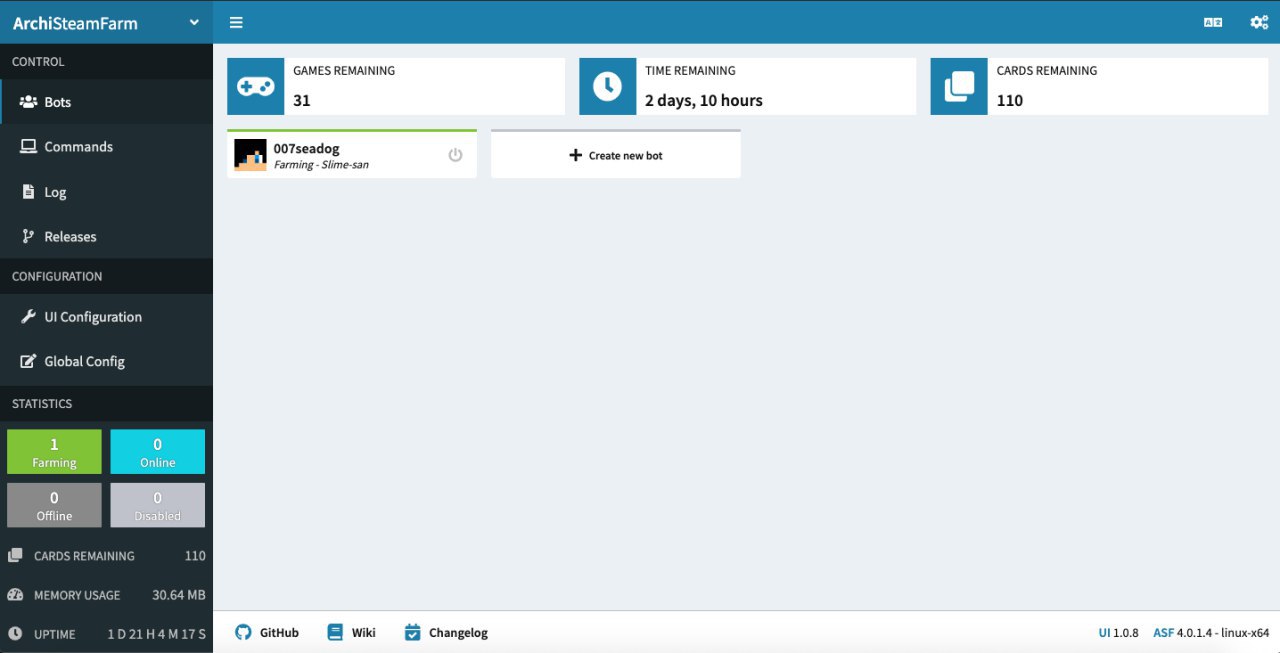Click the Global Config edit icon

tap(28, 361)
